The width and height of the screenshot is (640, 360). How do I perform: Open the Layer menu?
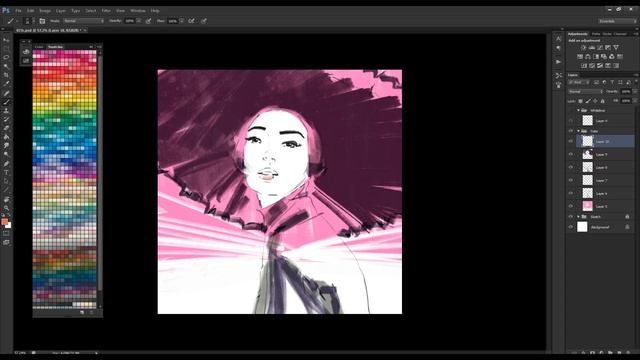[61, 11]
